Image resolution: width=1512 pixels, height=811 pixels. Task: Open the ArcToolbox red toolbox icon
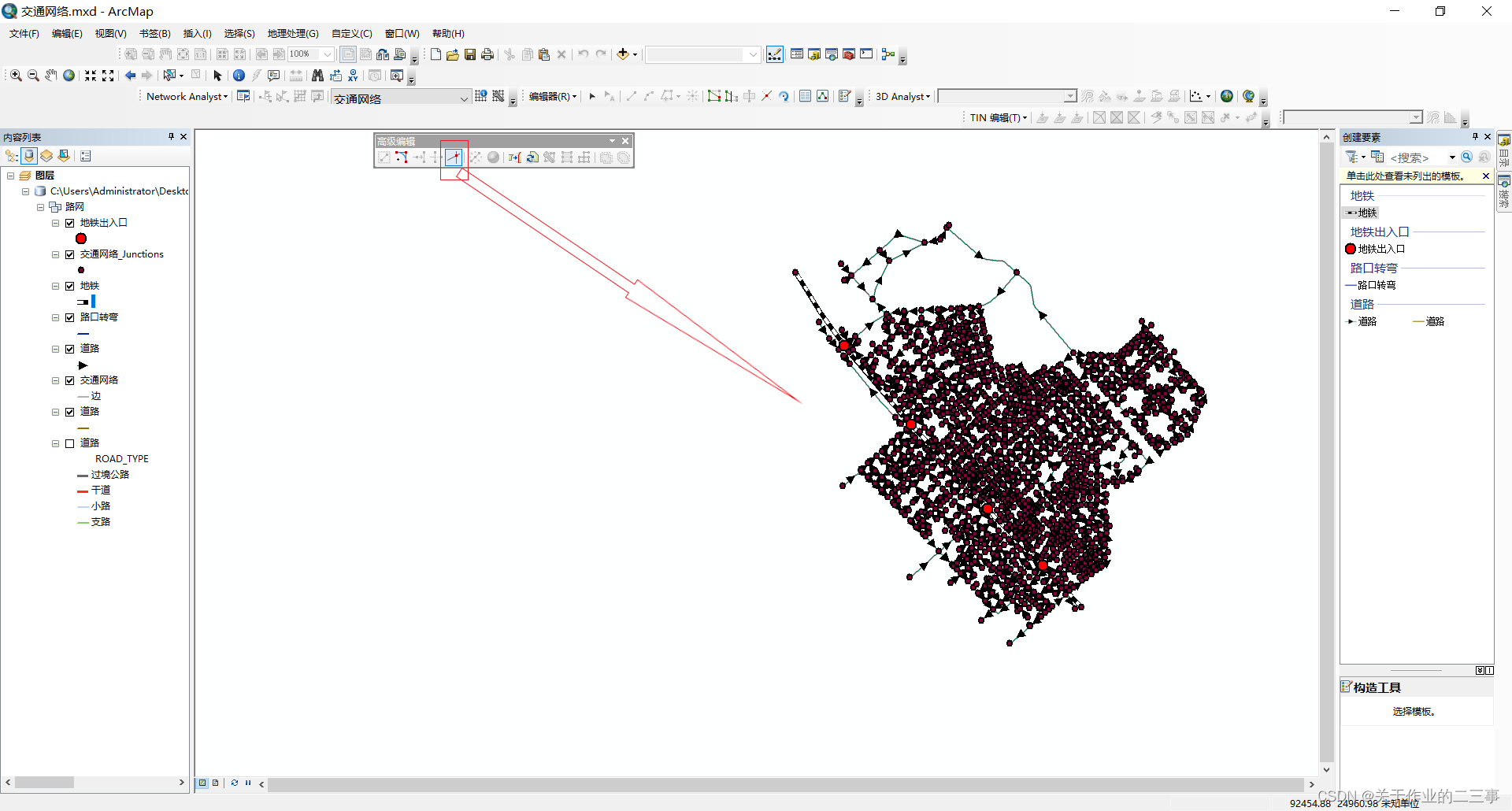(849, 54)
